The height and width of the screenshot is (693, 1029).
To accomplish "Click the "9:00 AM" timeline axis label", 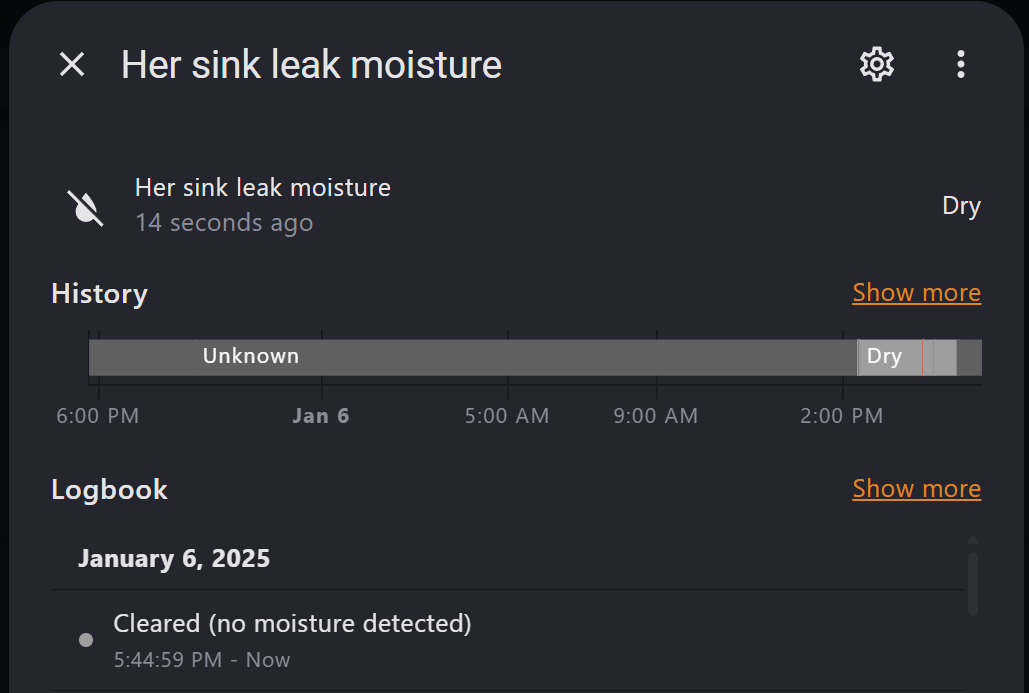I will click(656, 416).
